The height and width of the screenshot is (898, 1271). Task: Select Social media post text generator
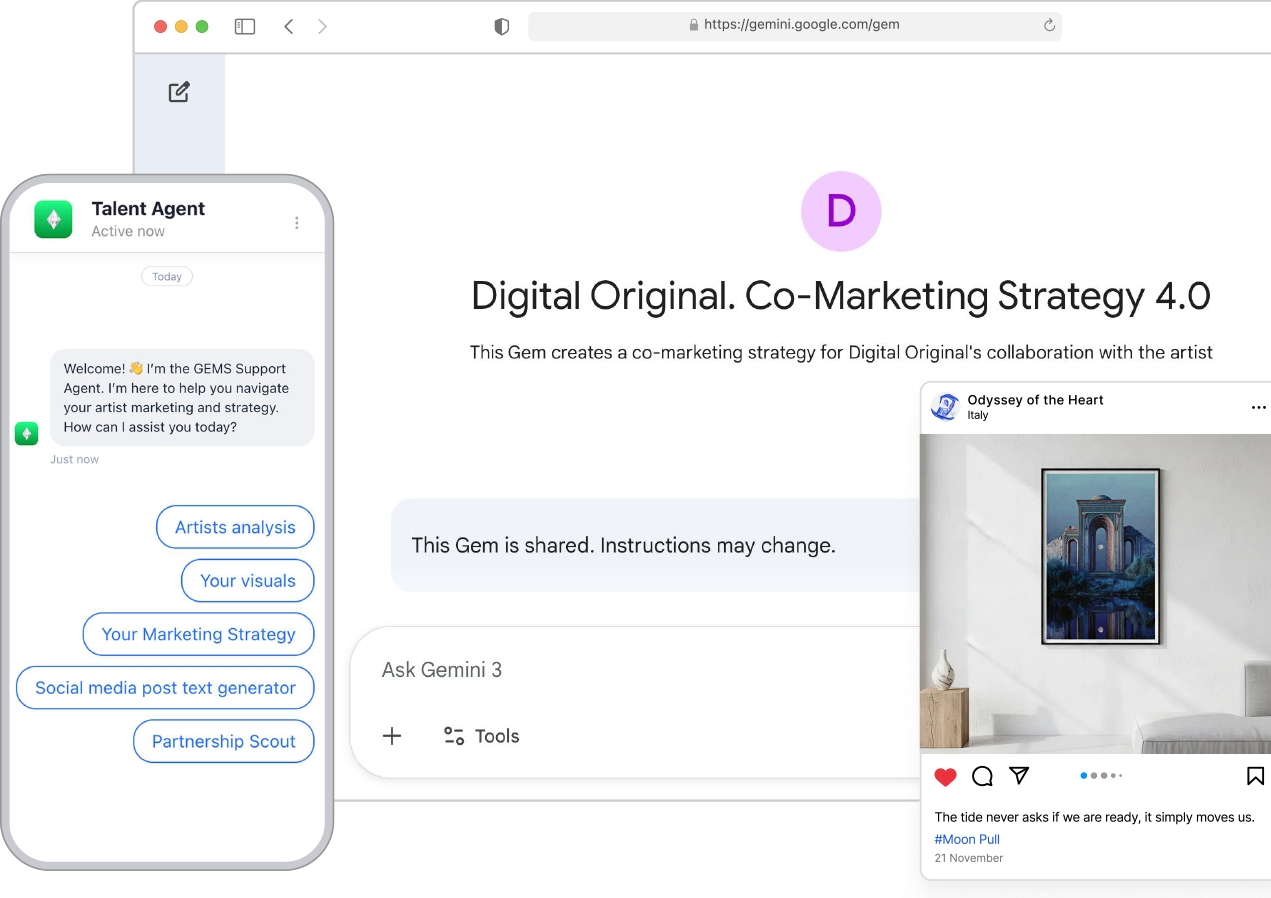(165, 688)
